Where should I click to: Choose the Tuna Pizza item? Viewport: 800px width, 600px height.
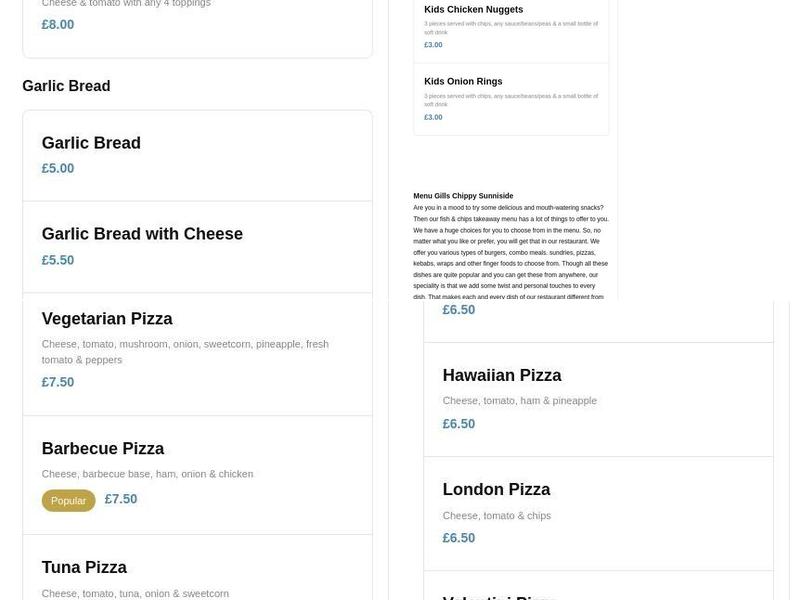[84, 568]
